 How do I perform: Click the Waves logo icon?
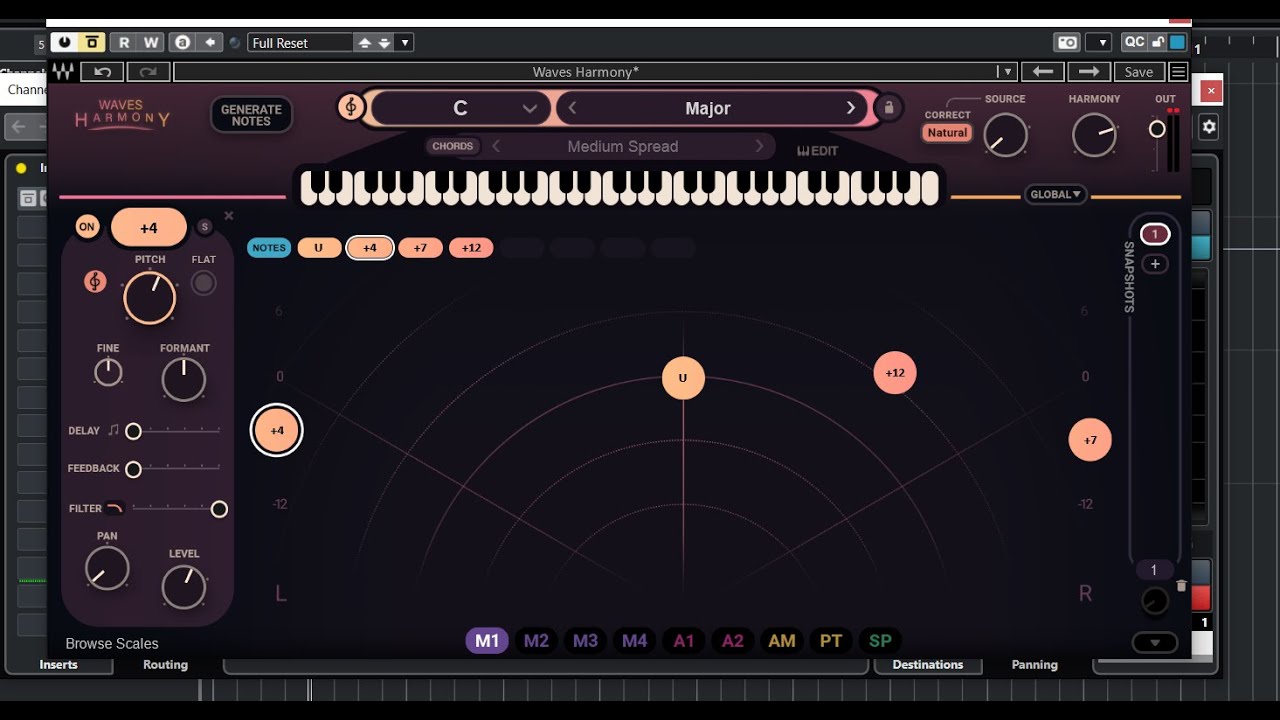62,72
